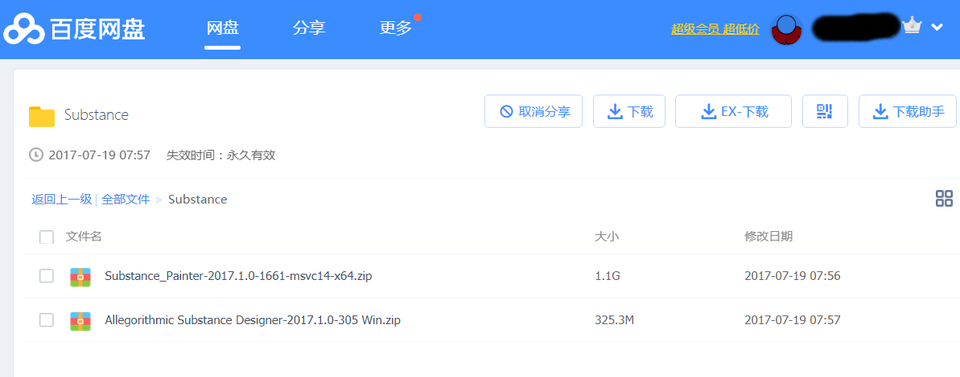This screenshot has height=377, width=960.
Task: Click the membership crown icon
Action: point(912,26)
